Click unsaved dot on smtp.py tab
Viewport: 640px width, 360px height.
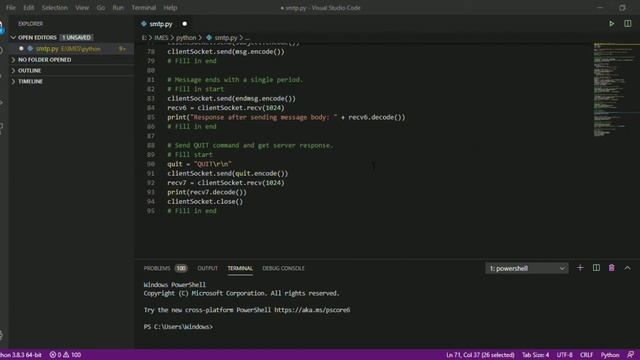[x=184, y=24]
